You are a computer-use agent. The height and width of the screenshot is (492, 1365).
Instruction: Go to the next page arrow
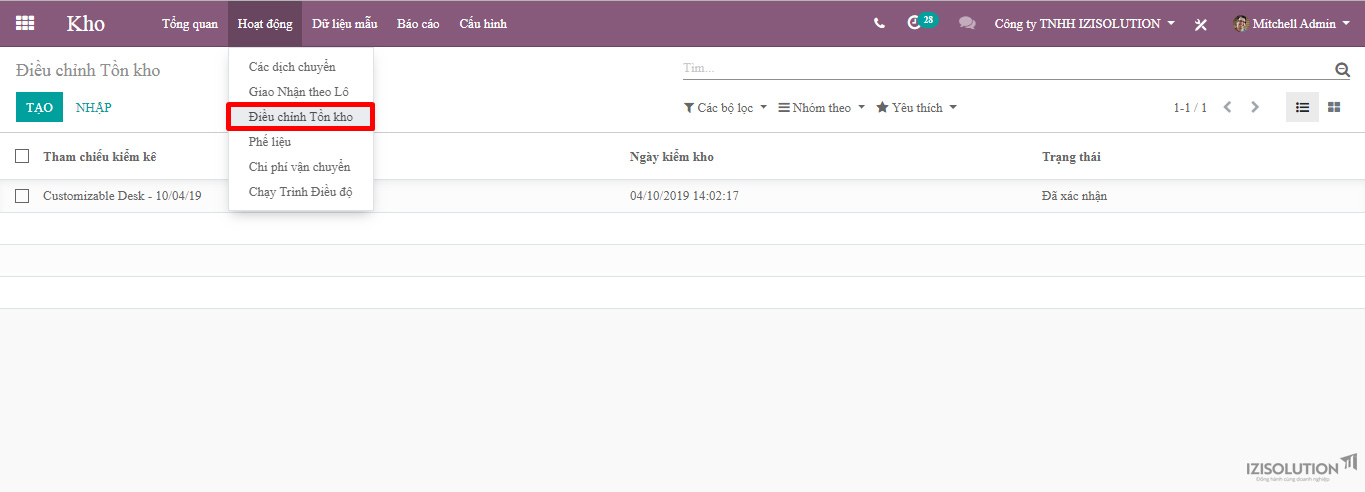coord(1255,107)
